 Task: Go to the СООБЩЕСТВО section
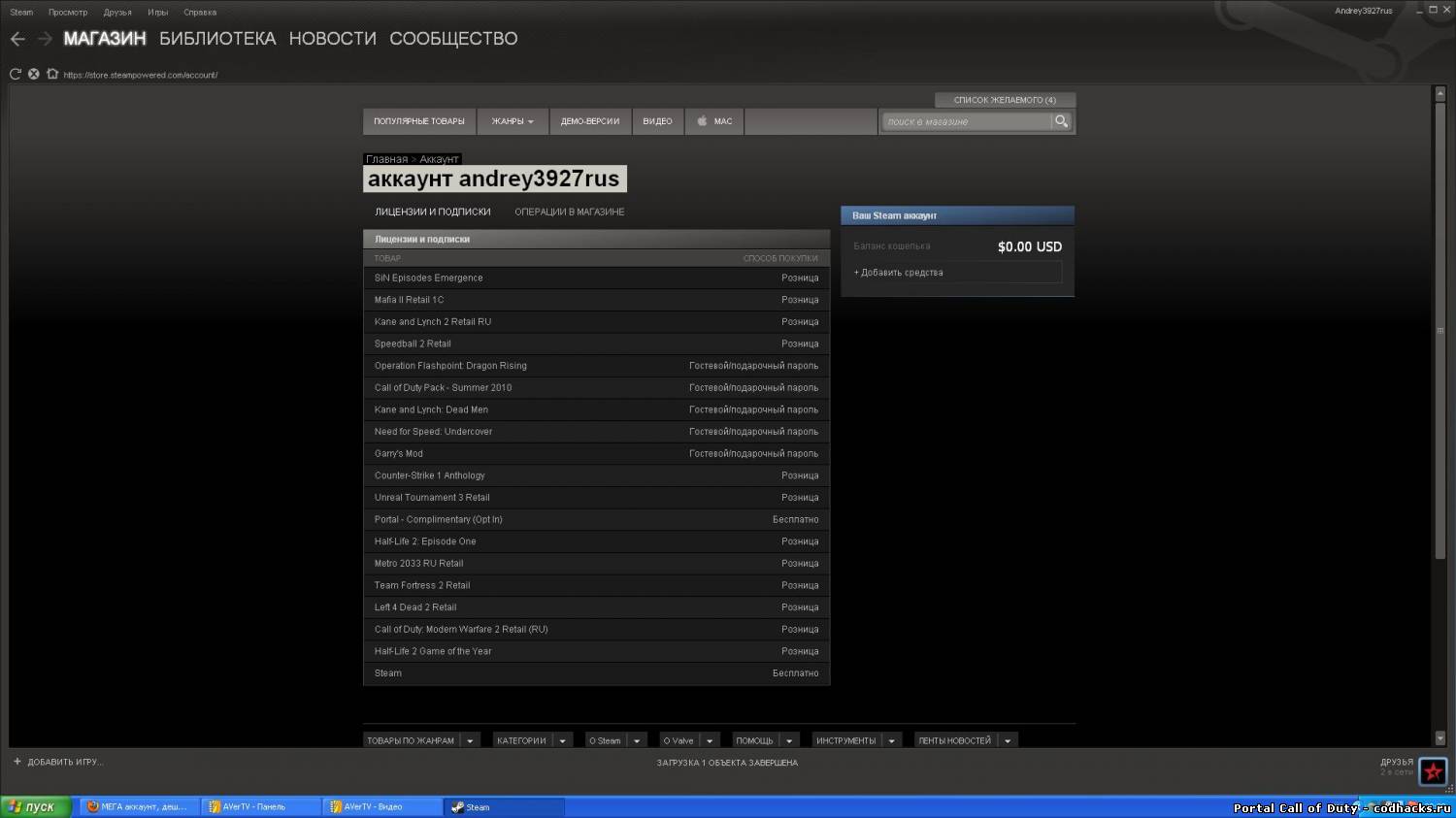tap(453, 39)
